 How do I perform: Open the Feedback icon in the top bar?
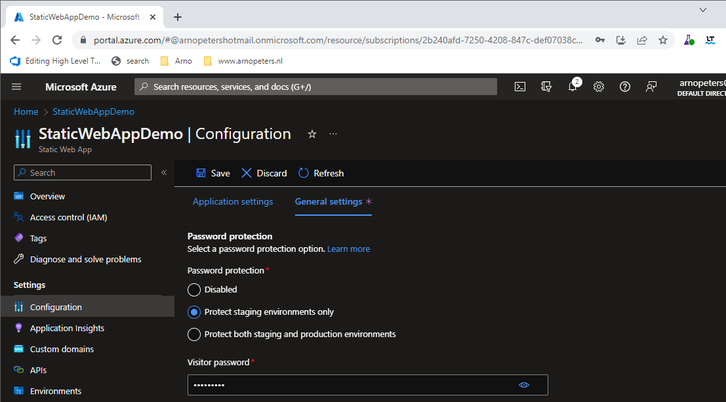point(651,87)
